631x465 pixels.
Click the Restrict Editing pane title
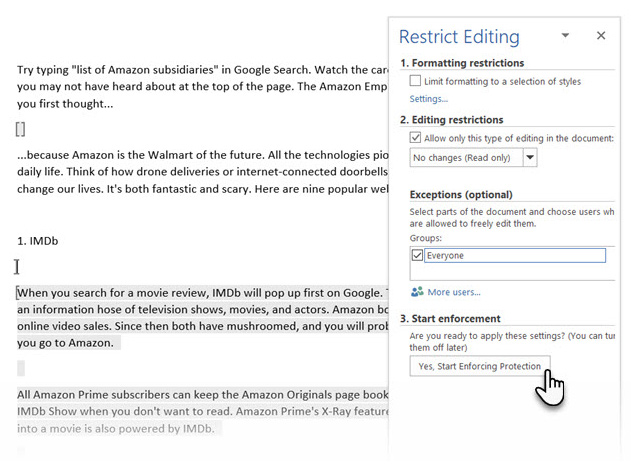pyautogui.click(x=459, y=37)
